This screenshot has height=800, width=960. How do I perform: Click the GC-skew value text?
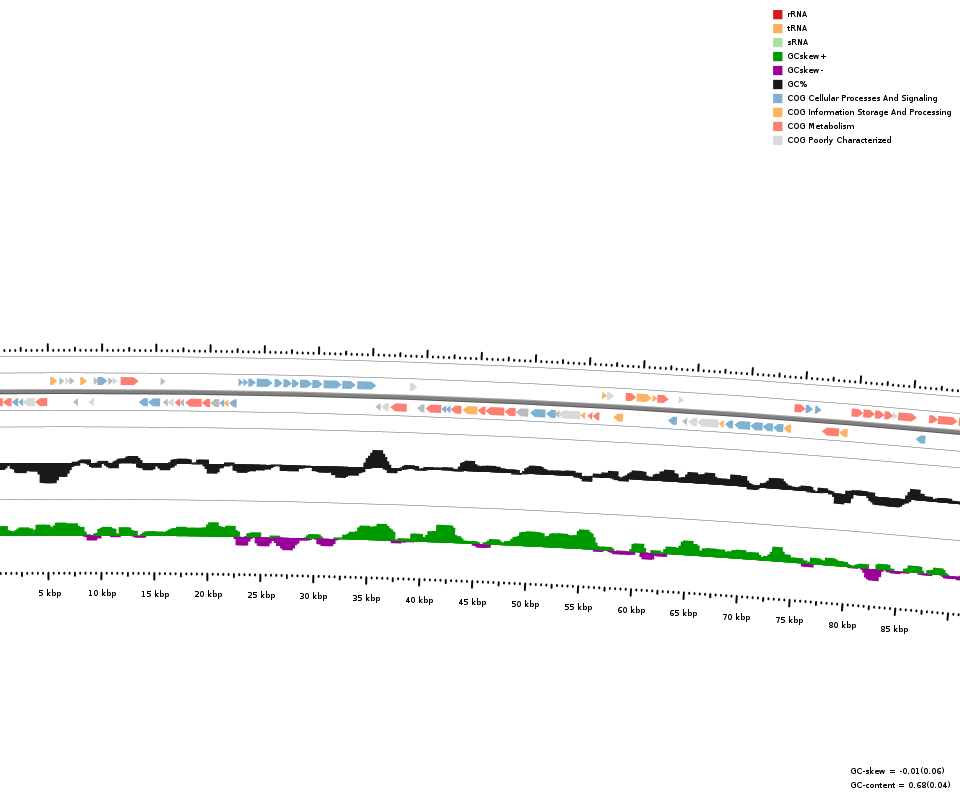tap(897, 771)
